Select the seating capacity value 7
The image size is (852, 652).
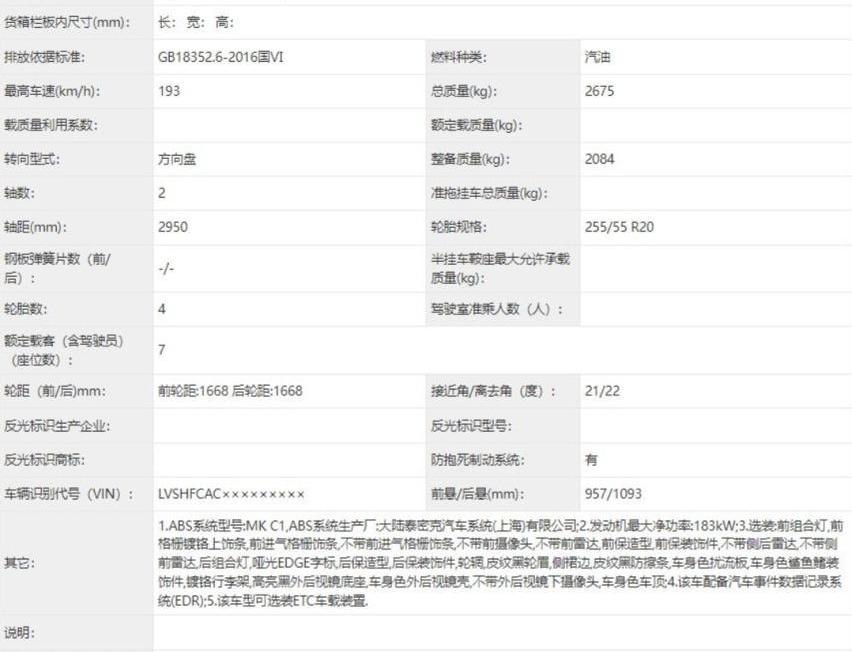(162, 350)
